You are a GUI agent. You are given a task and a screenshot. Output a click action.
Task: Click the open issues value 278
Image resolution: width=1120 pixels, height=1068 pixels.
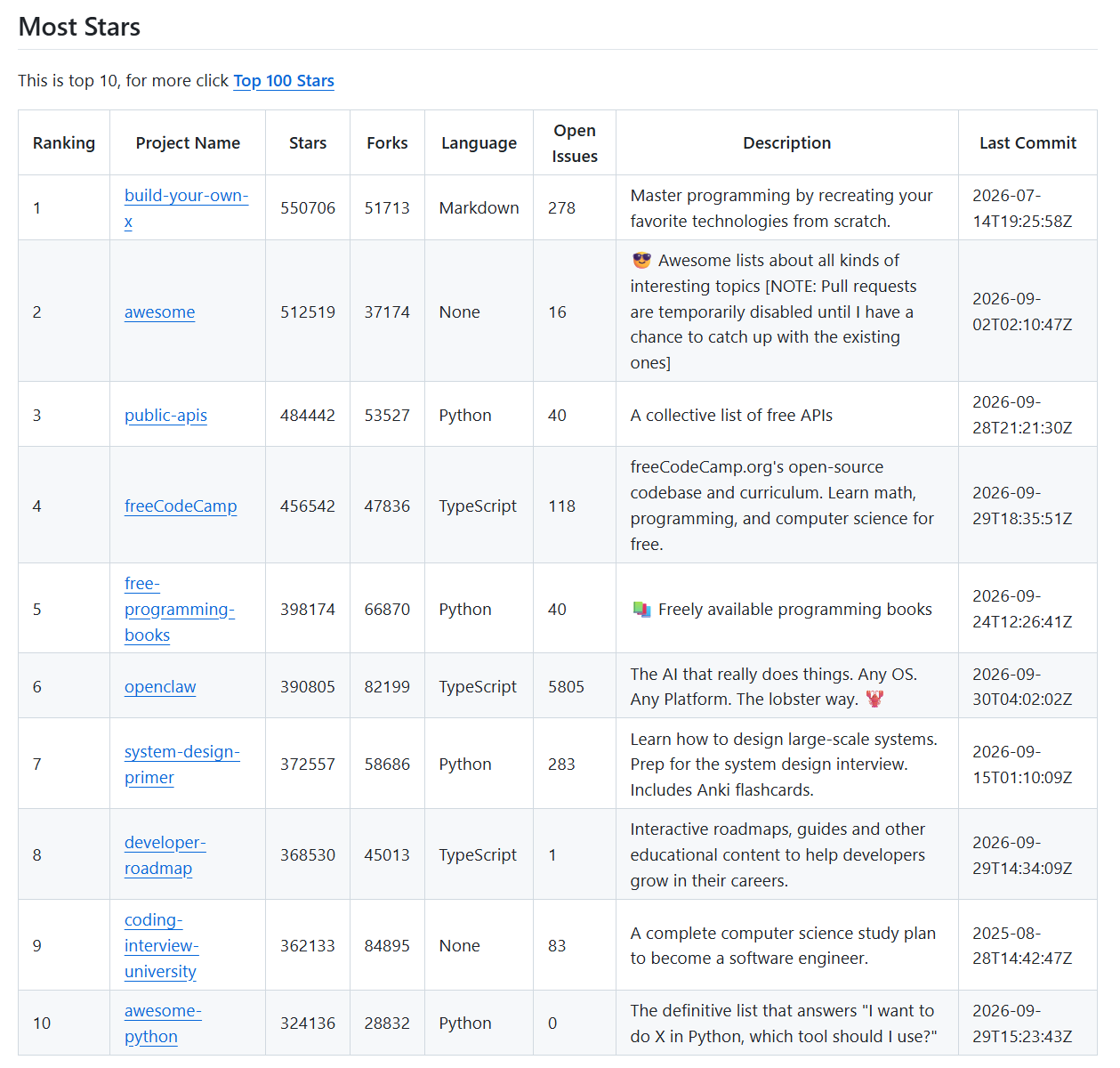pos(561,208)
